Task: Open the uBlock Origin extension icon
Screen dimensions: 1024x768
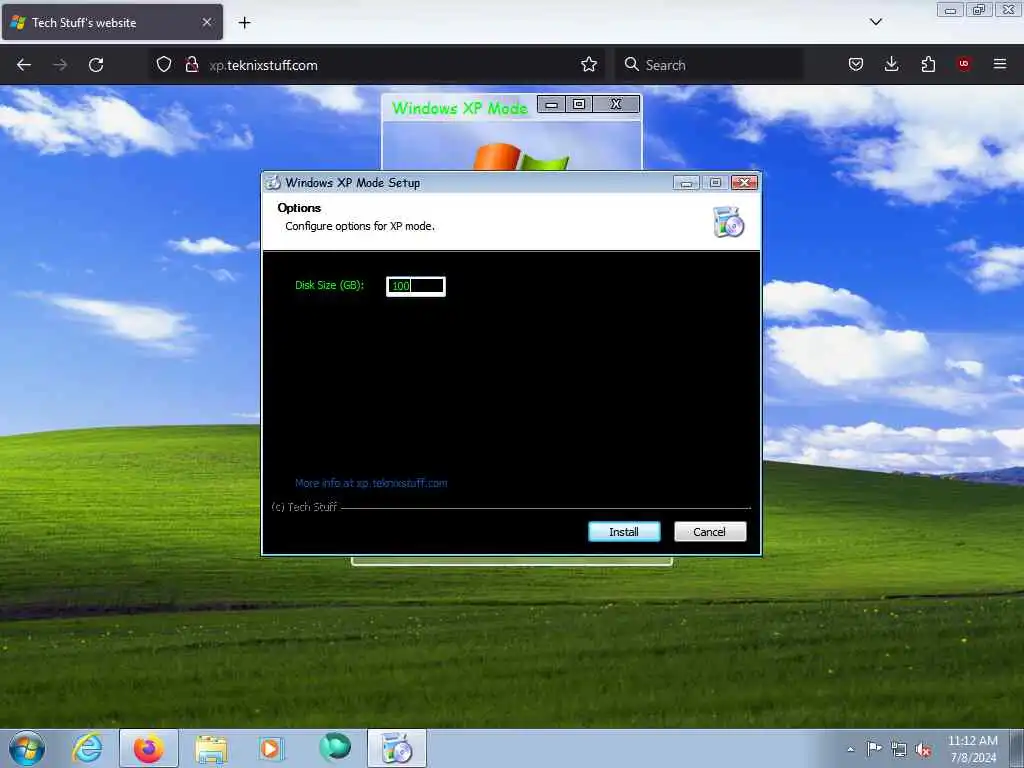Action: 964,65
